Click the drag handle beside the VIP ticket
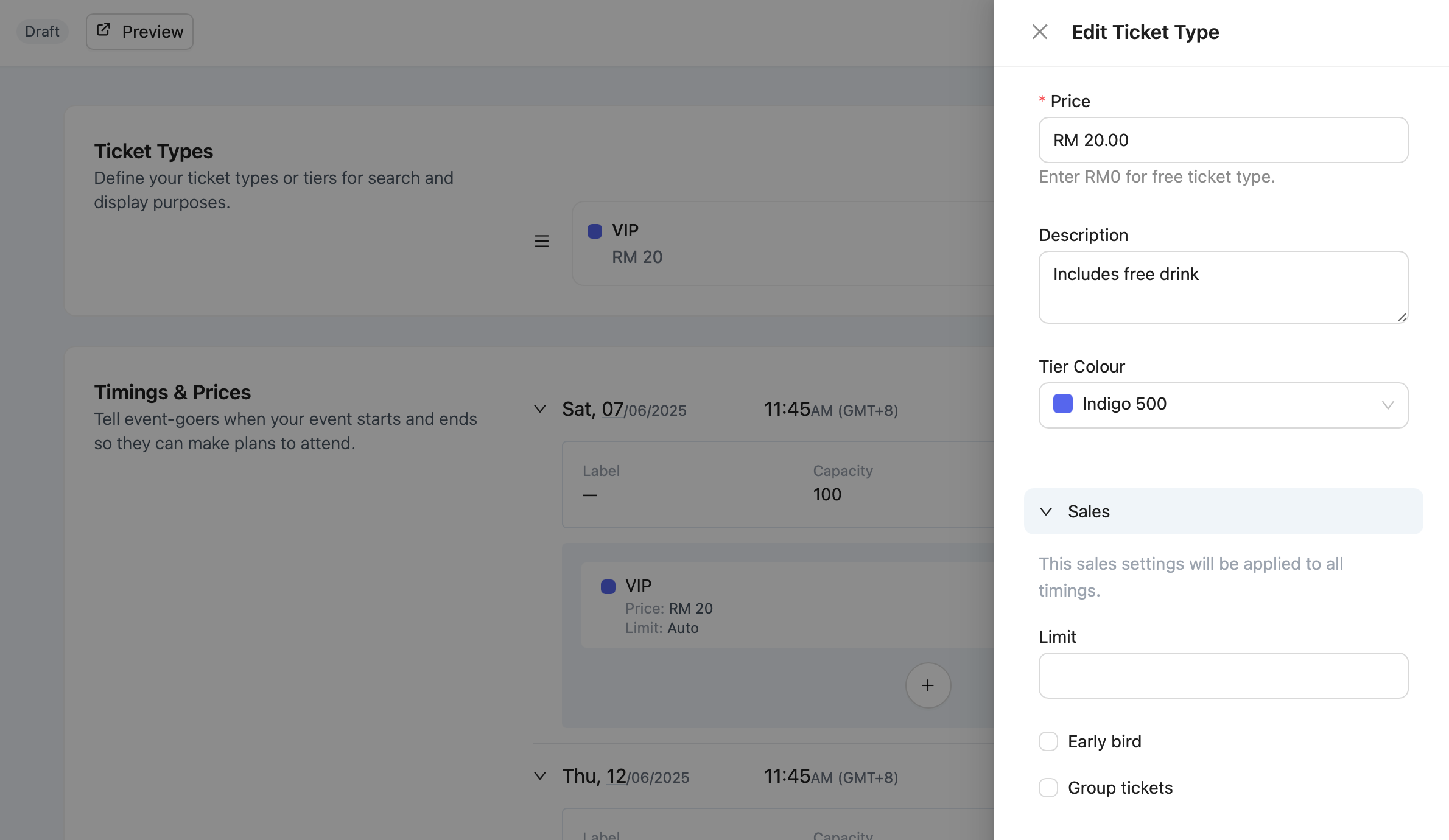Viewport: 1449px width, 840px height. pyautogui.click(x=542, y=241)
